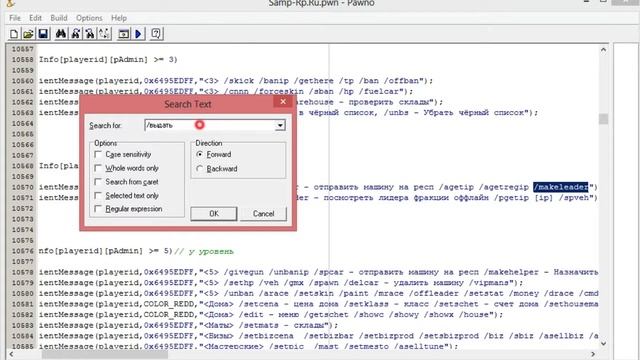The width and height of the screenshot is (640, 360).
Task: Click the horizontal scrollbar thumb at the bottom
Action: (x=104, y=355)
